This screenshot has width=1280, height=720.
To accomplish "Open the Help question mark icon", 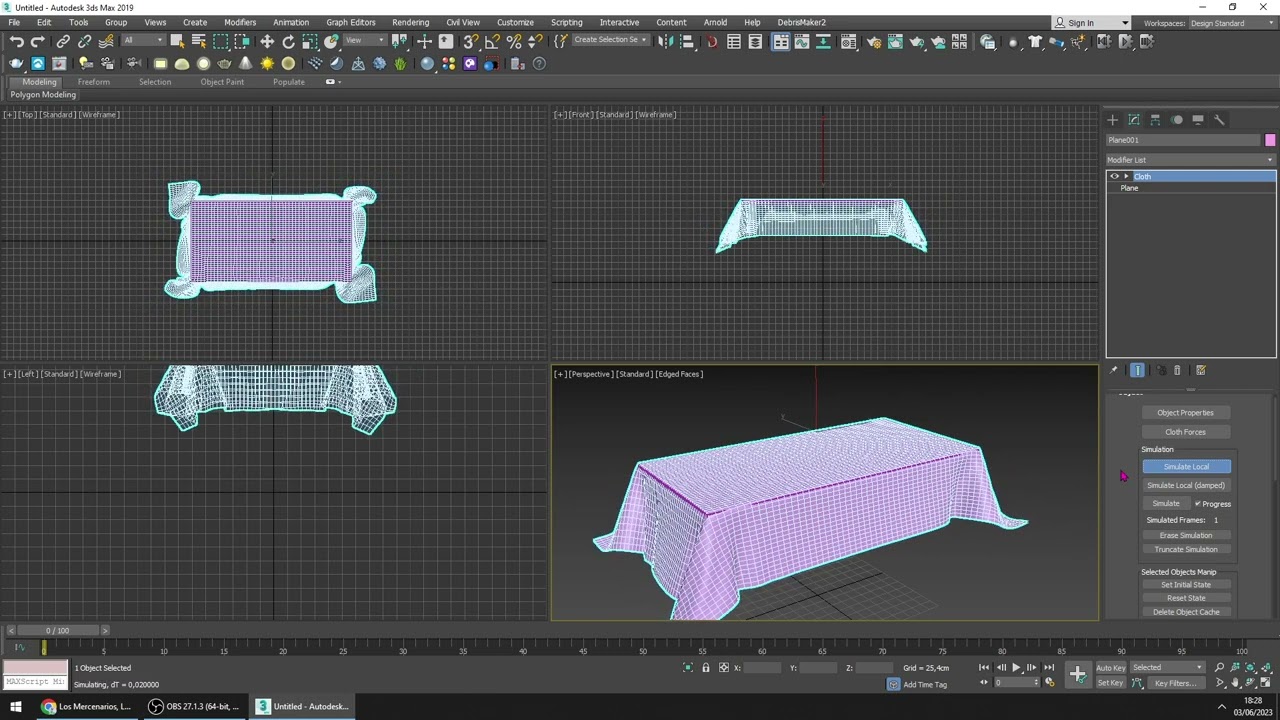I will coord(539,64).
